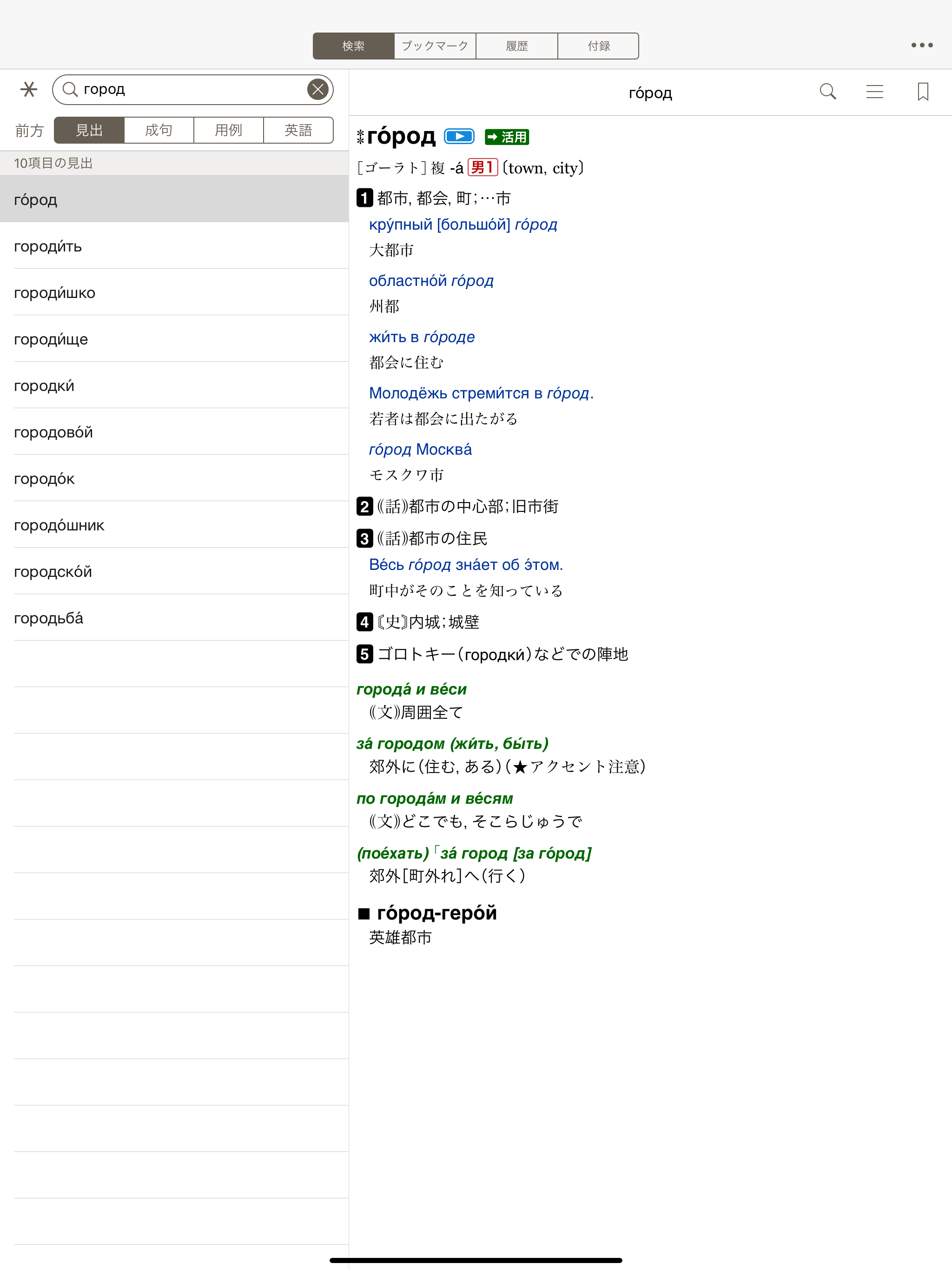Select городско́й in results list

click(175, 571)
